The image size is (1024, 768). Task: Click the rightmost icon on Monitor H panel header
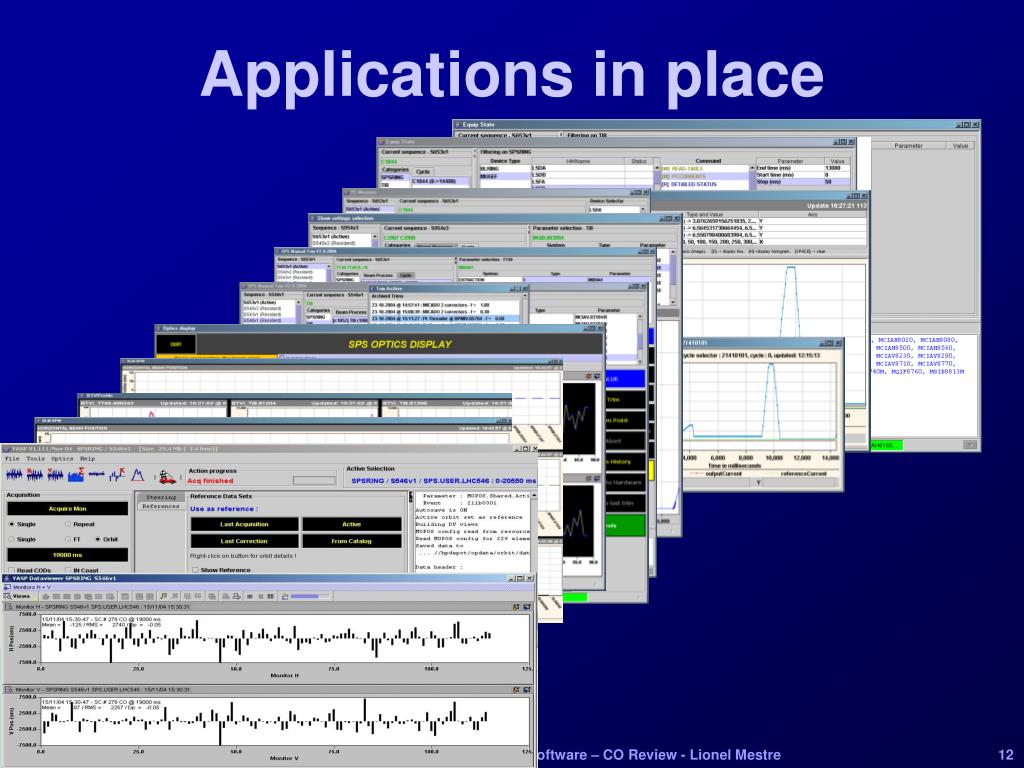tap(527, 607)
